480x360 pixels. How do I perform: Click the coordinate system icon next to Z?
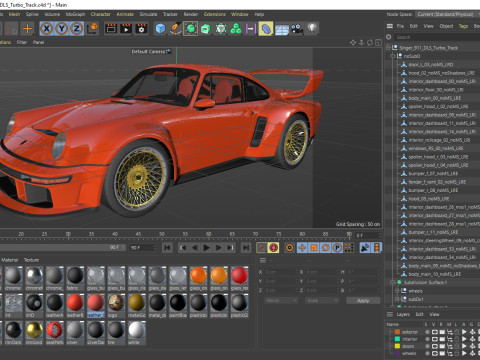(92, 28)
